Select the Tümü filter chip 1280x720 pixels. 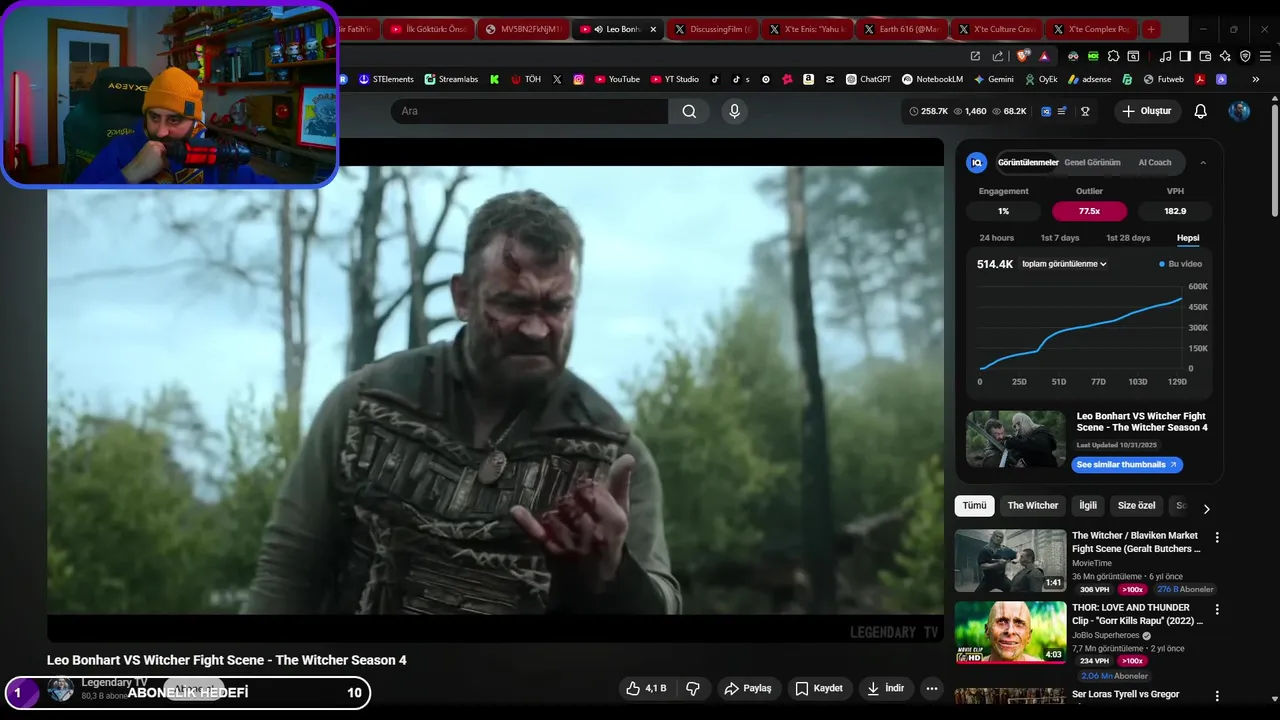[974, 506]
